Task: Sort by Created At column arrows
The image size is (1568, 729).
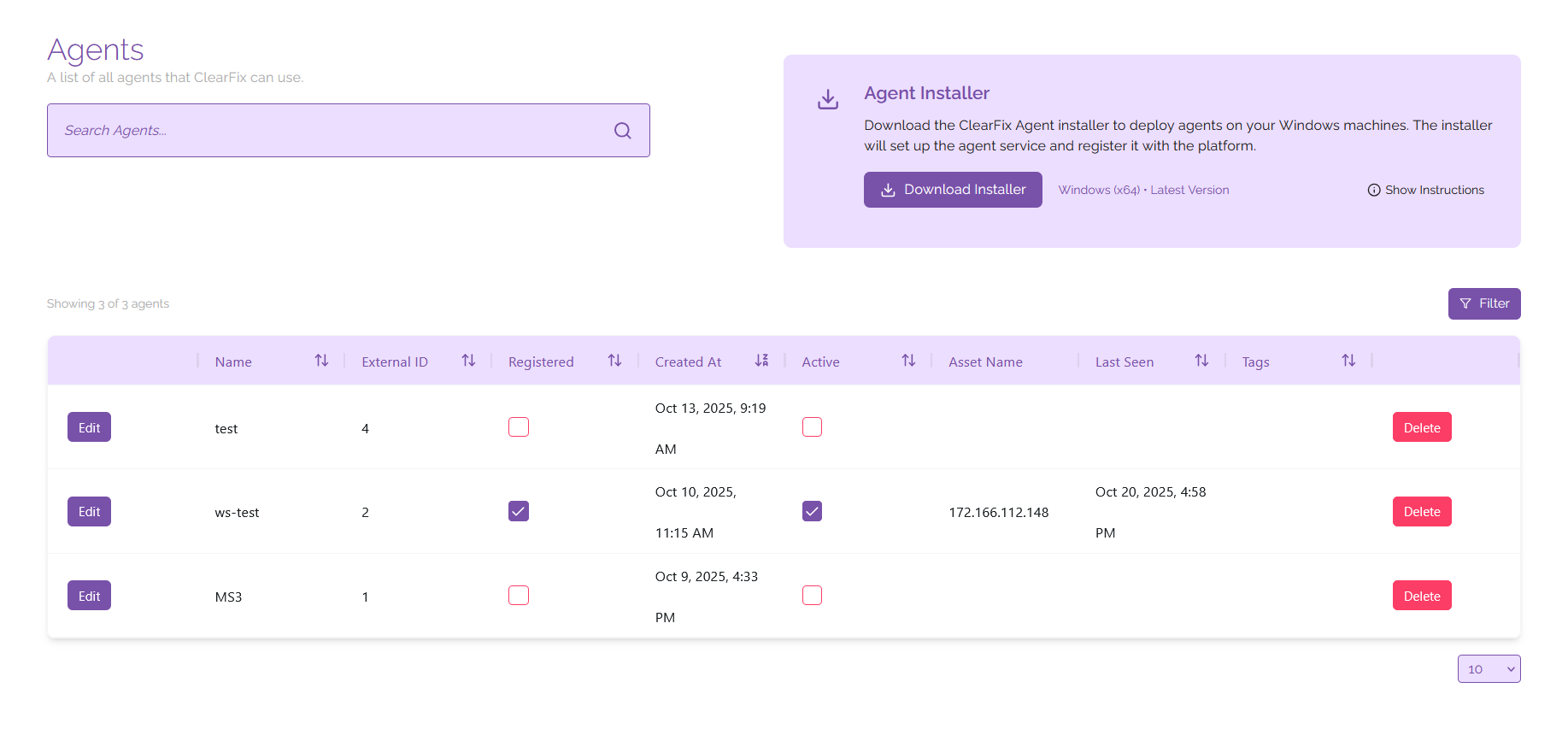Action: pyautogui.click(x=761, y=361)
